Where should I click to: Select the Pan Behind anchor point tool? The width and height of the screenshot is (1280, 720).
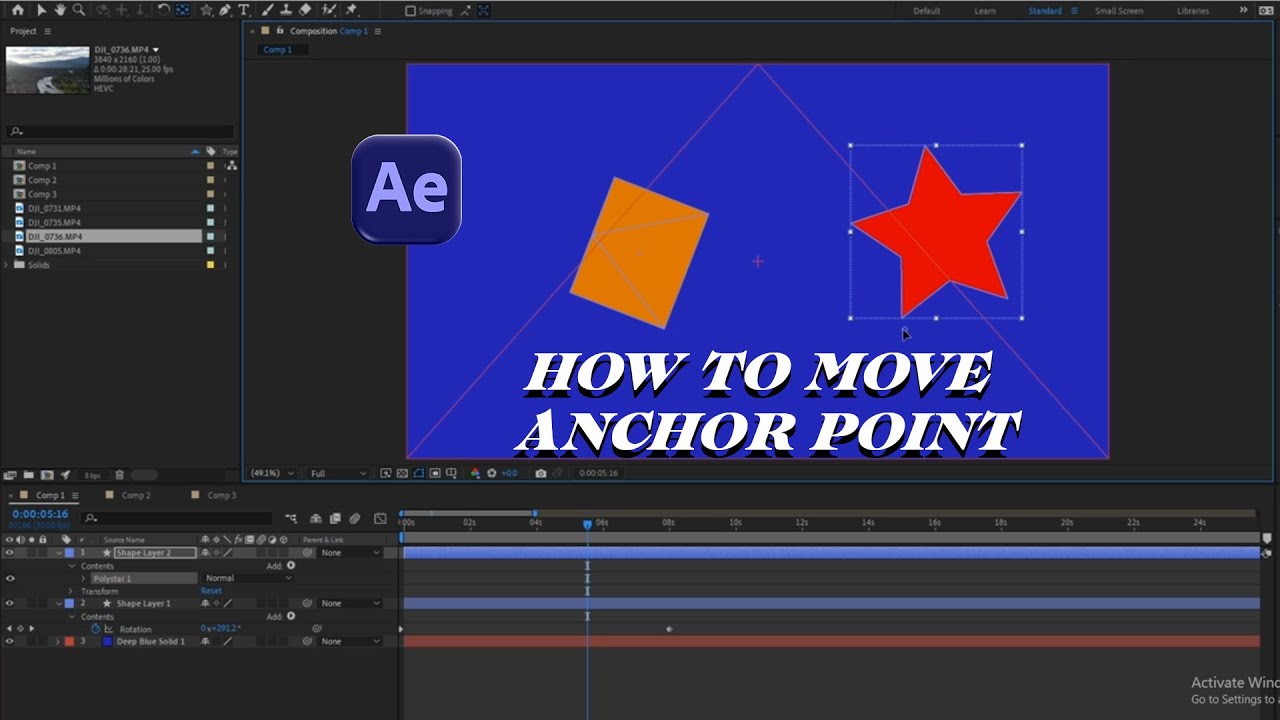point(183,10)
